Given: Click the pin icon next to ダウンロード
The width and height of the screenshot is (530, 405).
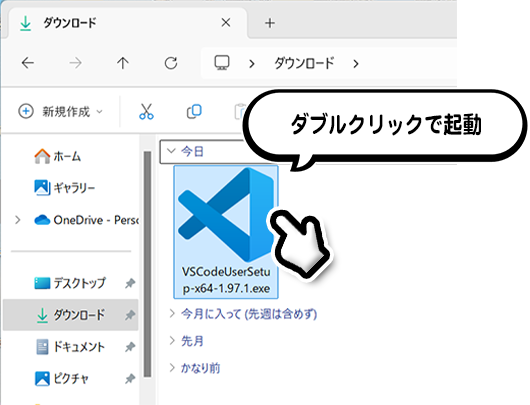Looking at the screenshot, I should point(130,315).
